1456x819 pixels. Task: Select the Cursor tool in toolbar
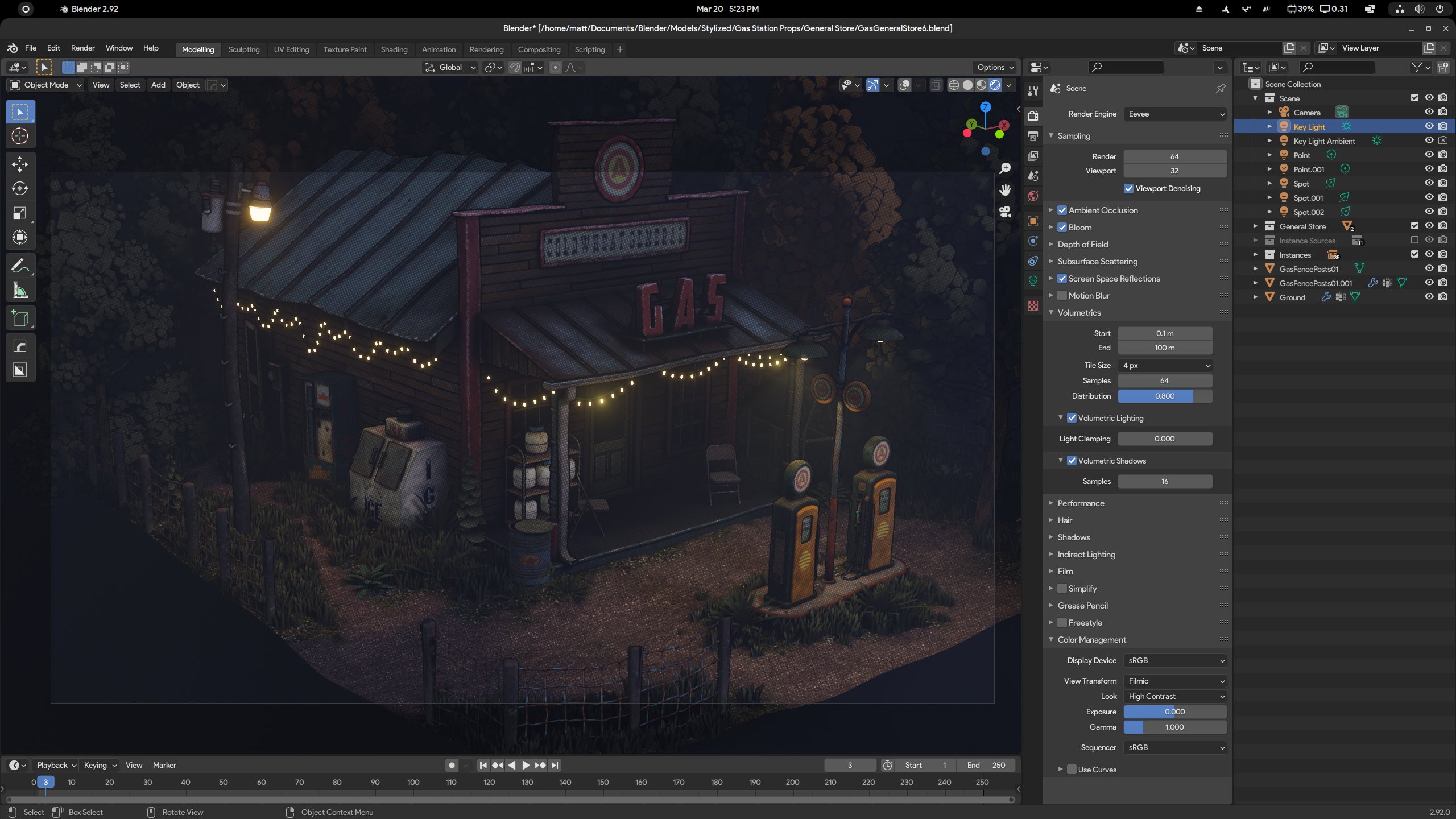pyautogui.click(x=20, y=136)
